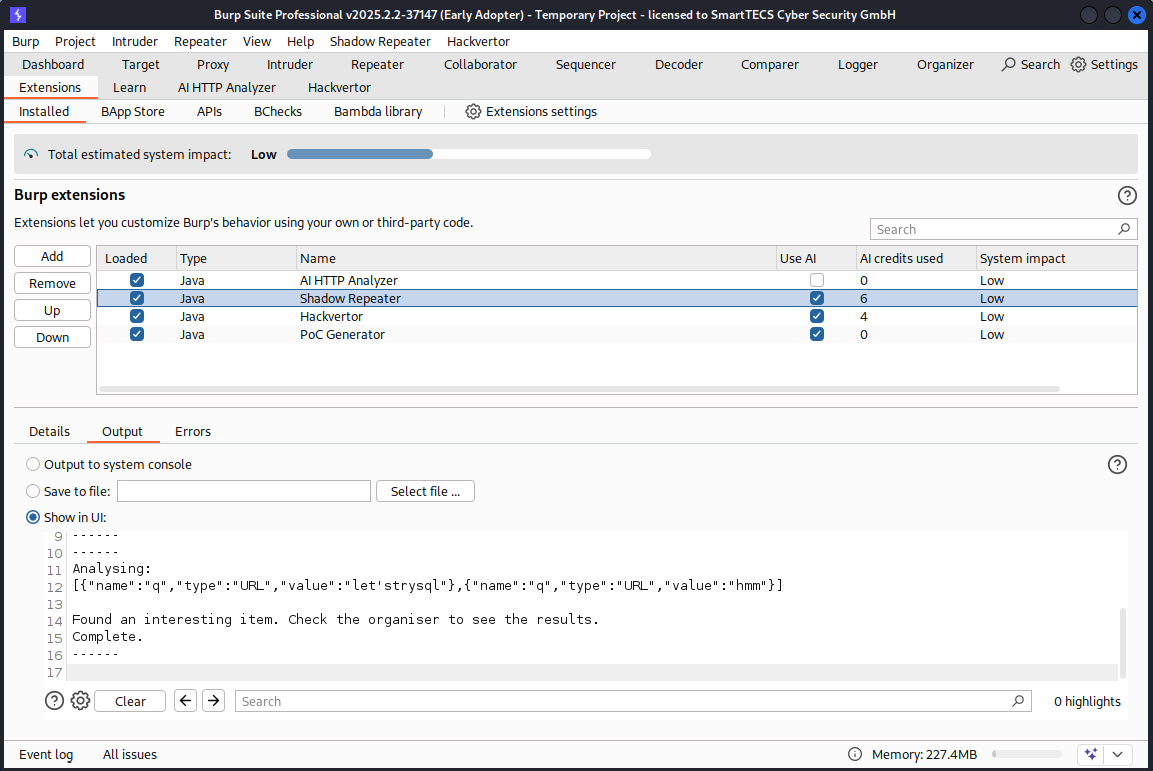Untick Loaded checkbox for Hackvertor extension

tap(137, 316)
